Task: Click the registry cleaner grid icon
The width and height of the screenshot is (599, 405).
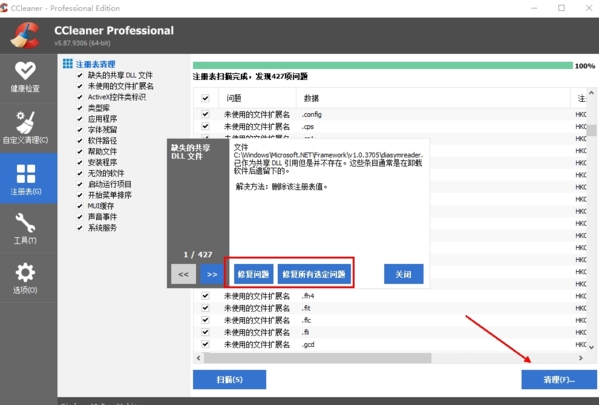Action: [68, 63]
